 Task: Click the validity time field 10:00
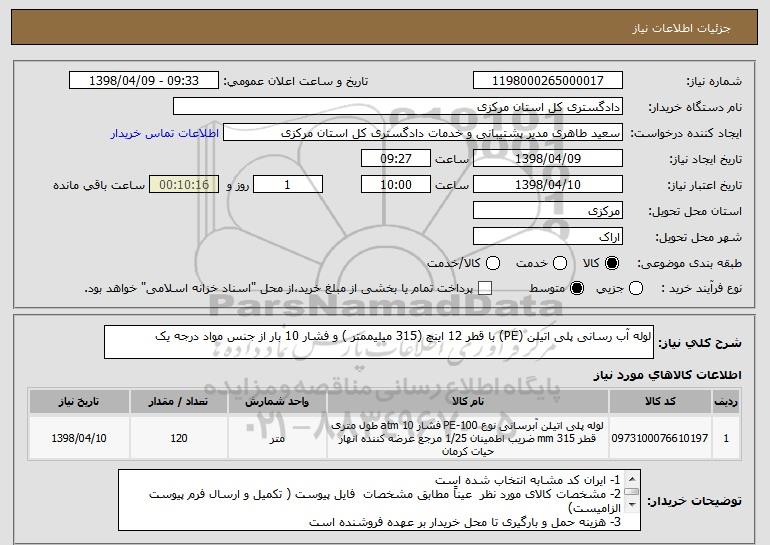pyautogui.click(x=396, y=185)
